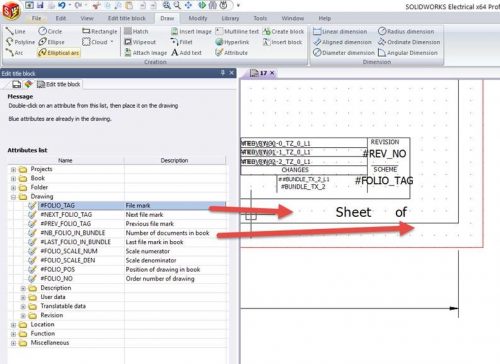Select the #FOLIO_NO attribute row
Viewport: 500px width, 364px height.
click(117, 279)
